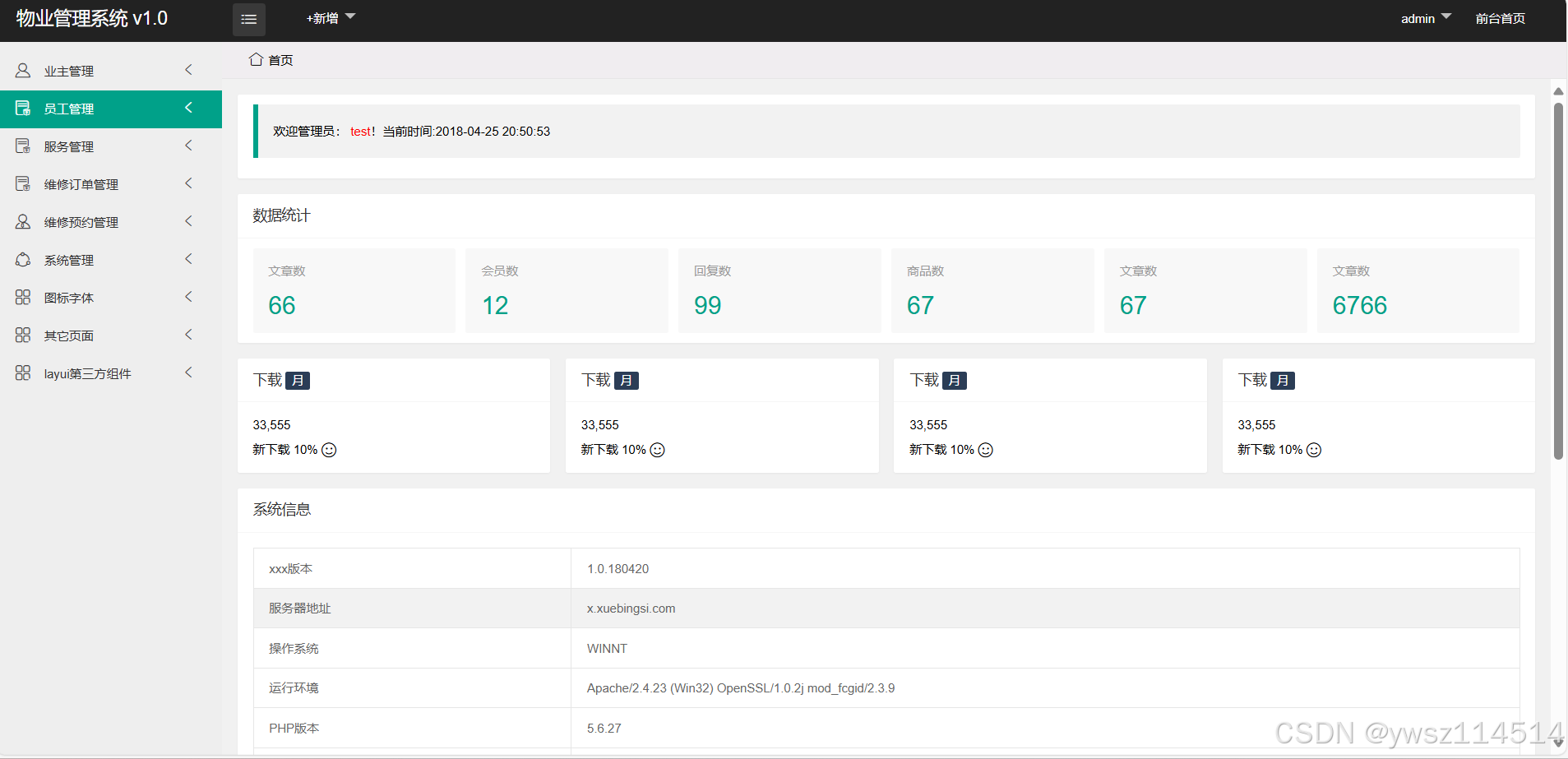Click the second 下载 card's 月 badge
1568x759 pixels.
[x=627, y=381]
